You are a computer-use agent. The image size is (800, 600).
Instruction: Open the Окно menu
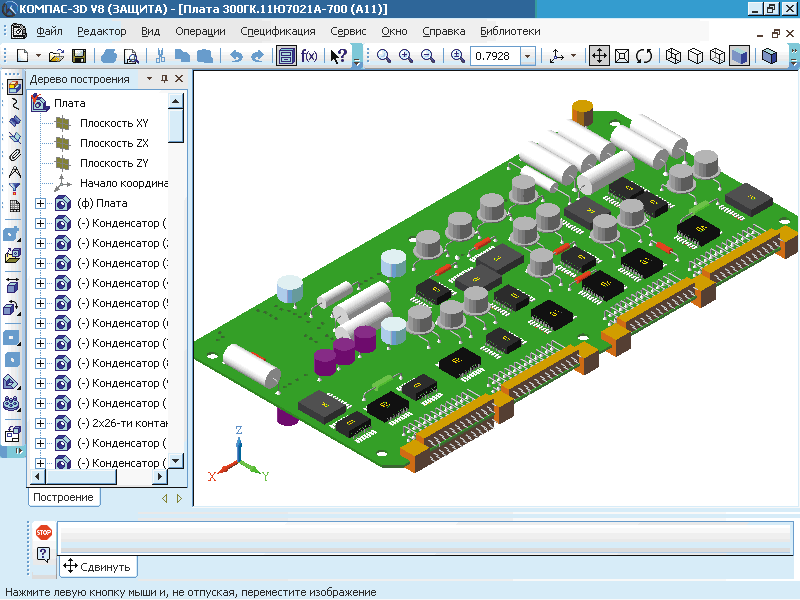394,32
